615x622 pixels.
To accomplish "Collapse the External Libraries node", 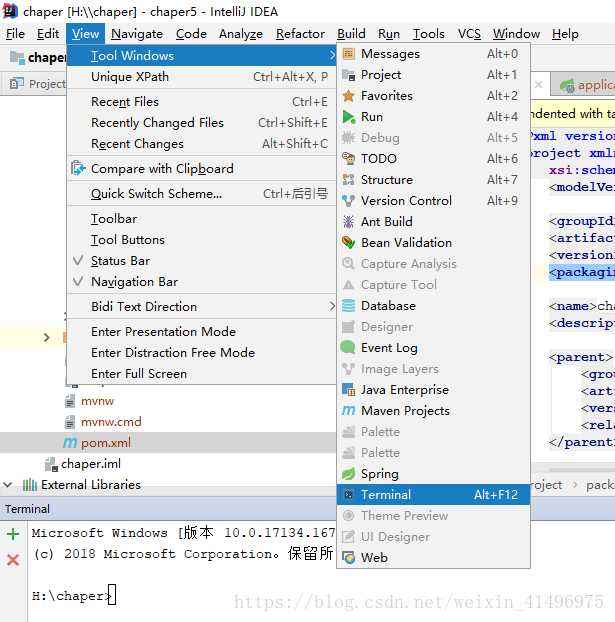I will (8, 485).
